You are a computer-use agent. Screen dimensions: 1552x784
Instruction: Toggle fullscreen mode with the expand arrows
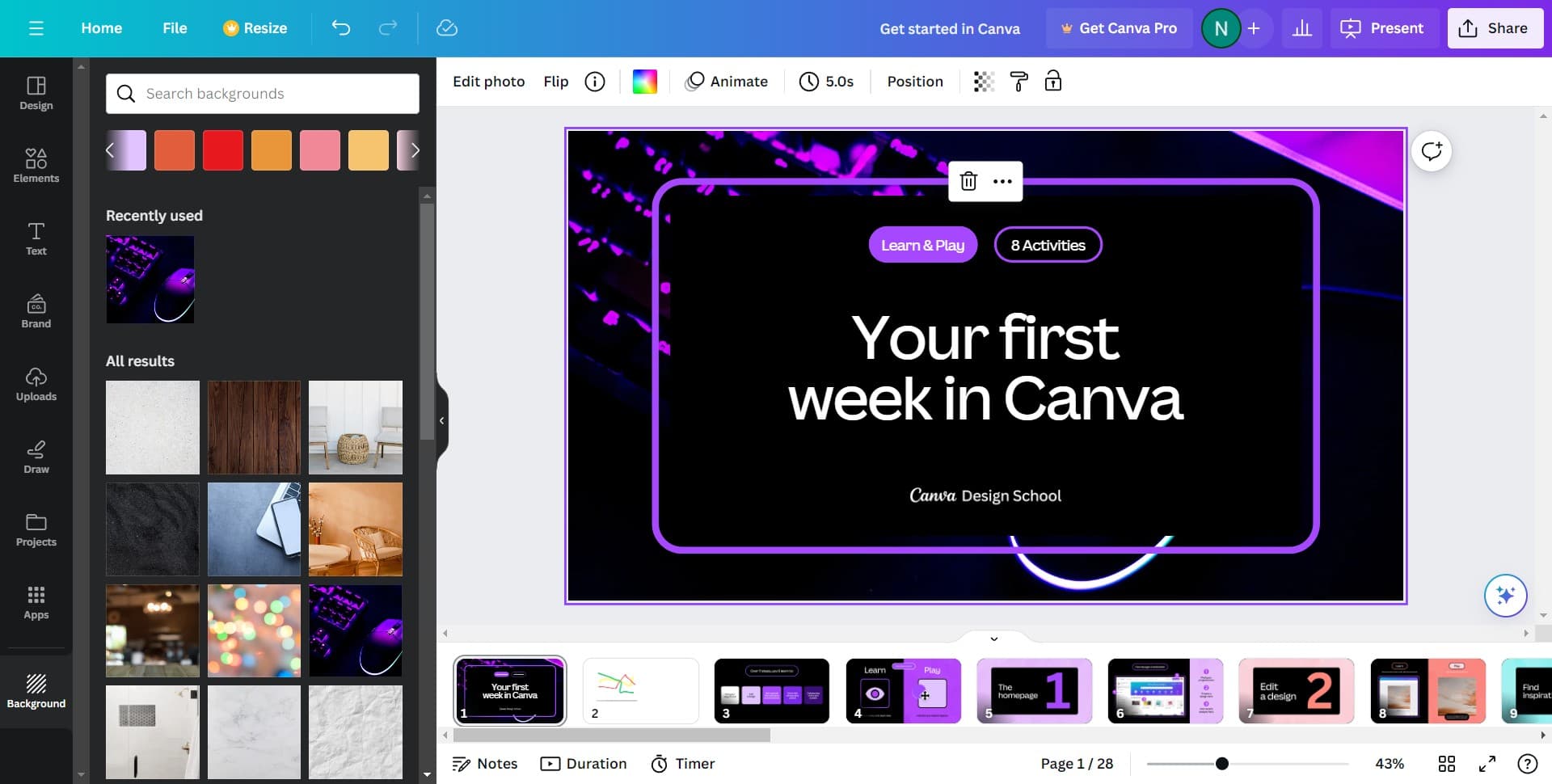click(1487, 764)
